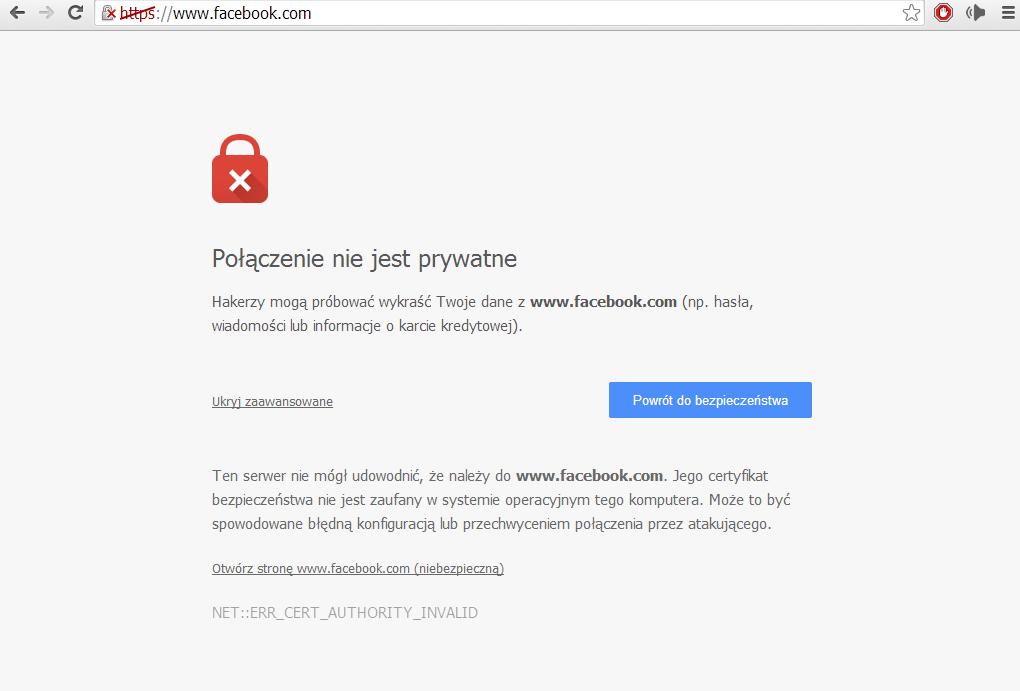Hide advanced details via Ukryj zaawansowane
1020x691 pixels.
[272, 401]
